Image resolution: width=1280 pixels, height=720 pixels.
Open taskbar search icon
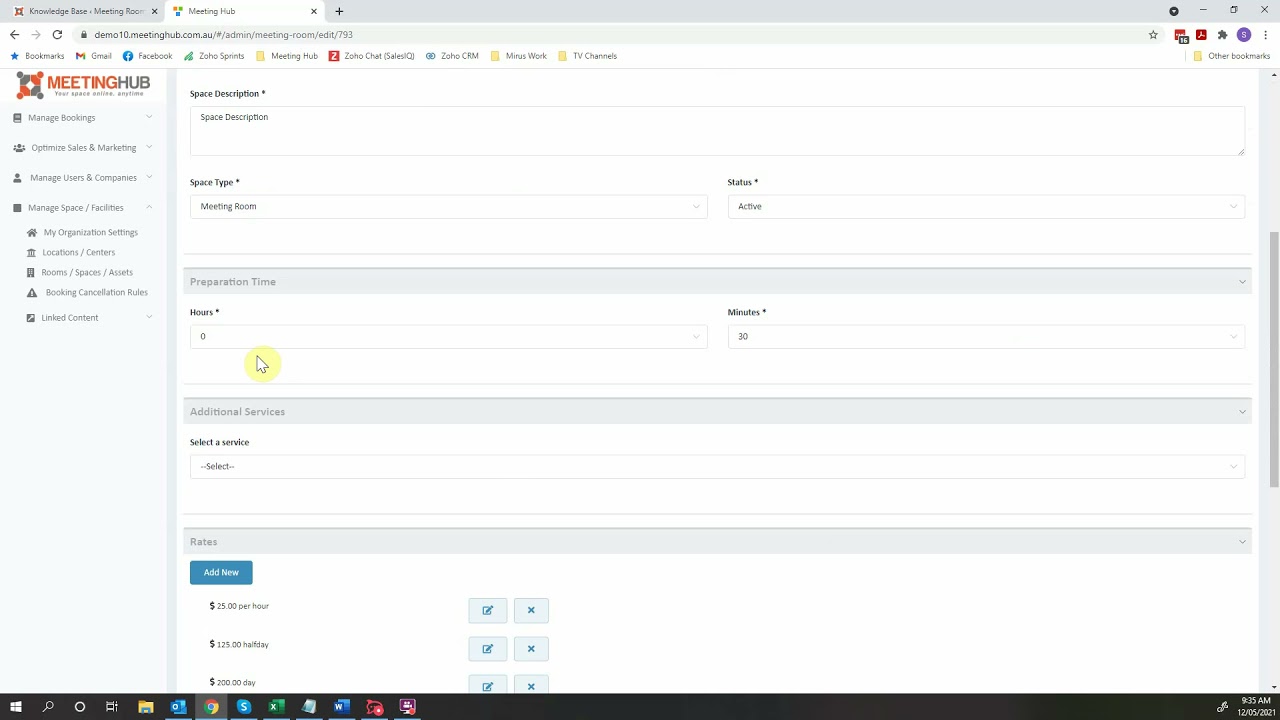click(48, 707)
